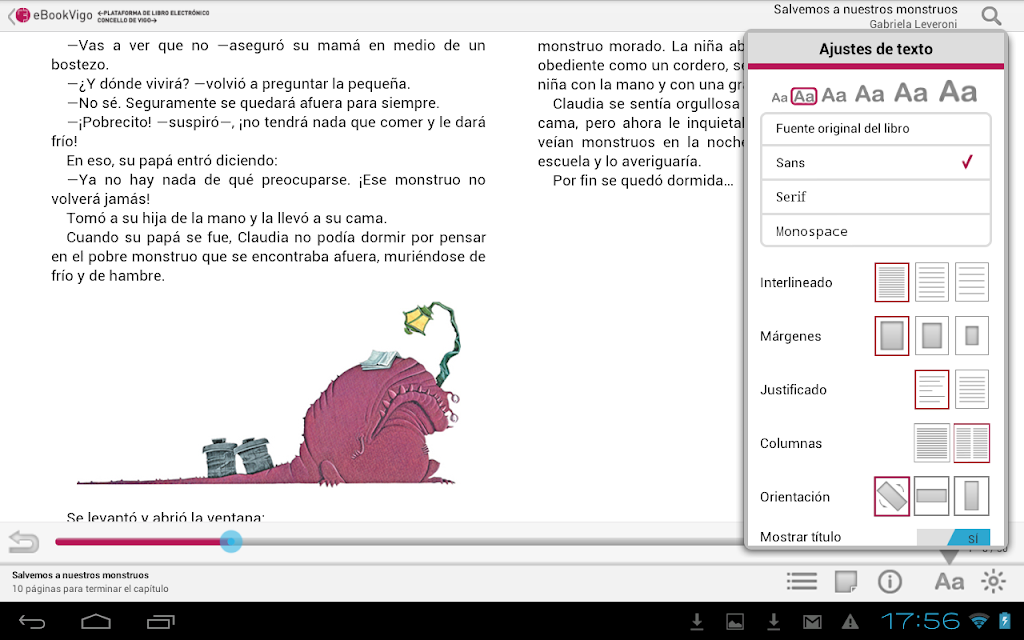Click the reading progress slider handle
Screen dimensions: 1024x640
(231, 541)
